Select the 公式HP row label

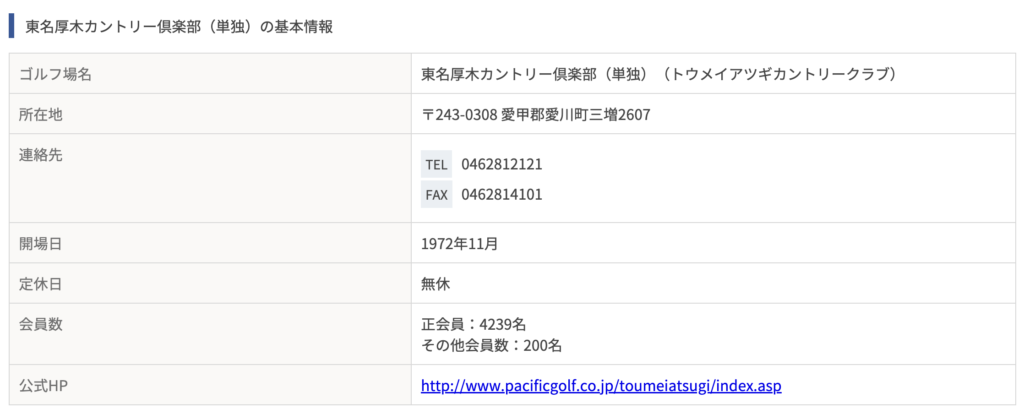point(44,385)
